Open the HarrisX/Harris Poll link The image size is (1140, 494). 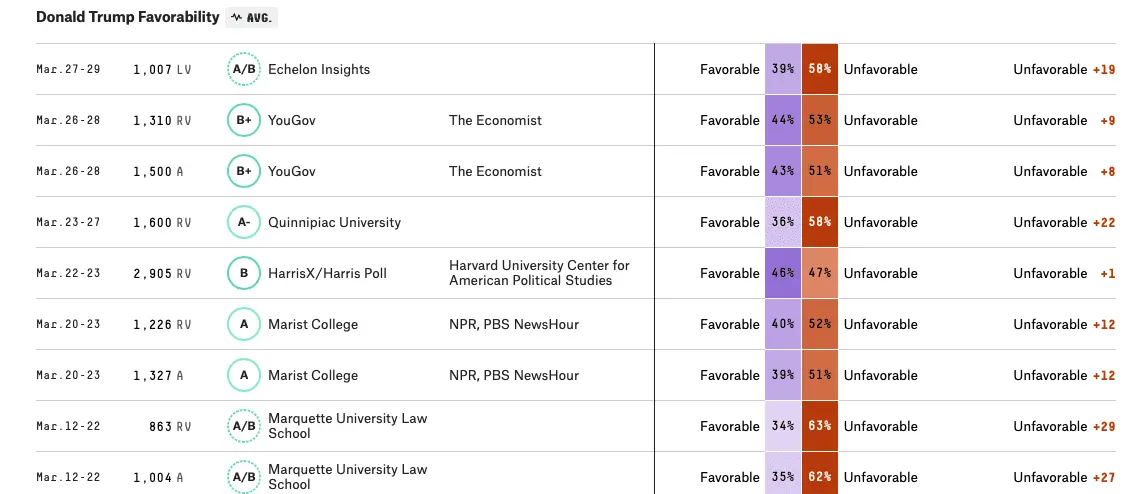pyautogui.click(x=327, y=273)
